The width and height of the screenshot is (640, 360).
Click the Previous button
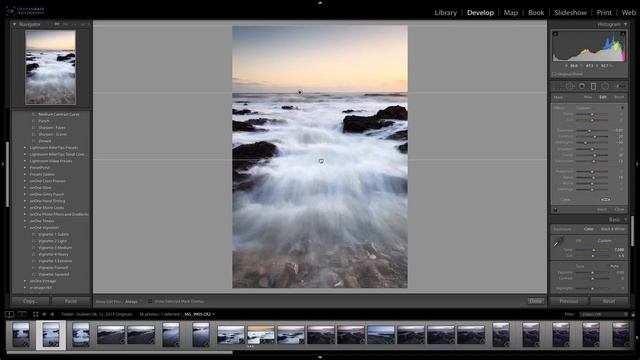click(x=569, y=301)
